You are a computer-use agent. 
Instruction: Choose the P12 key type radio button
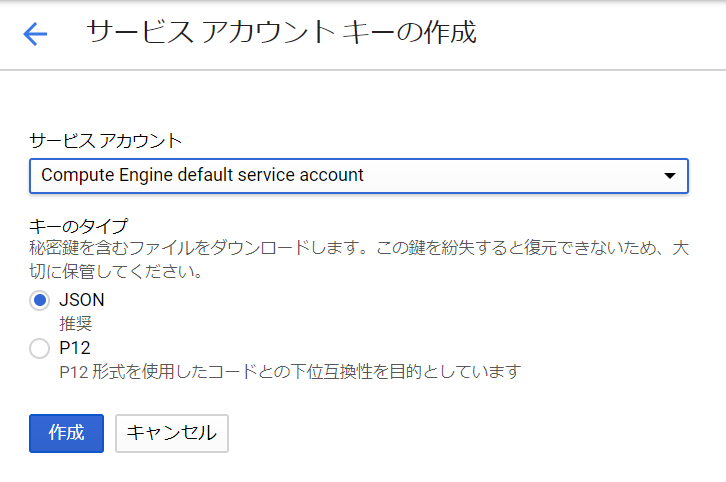pos(39,348)
